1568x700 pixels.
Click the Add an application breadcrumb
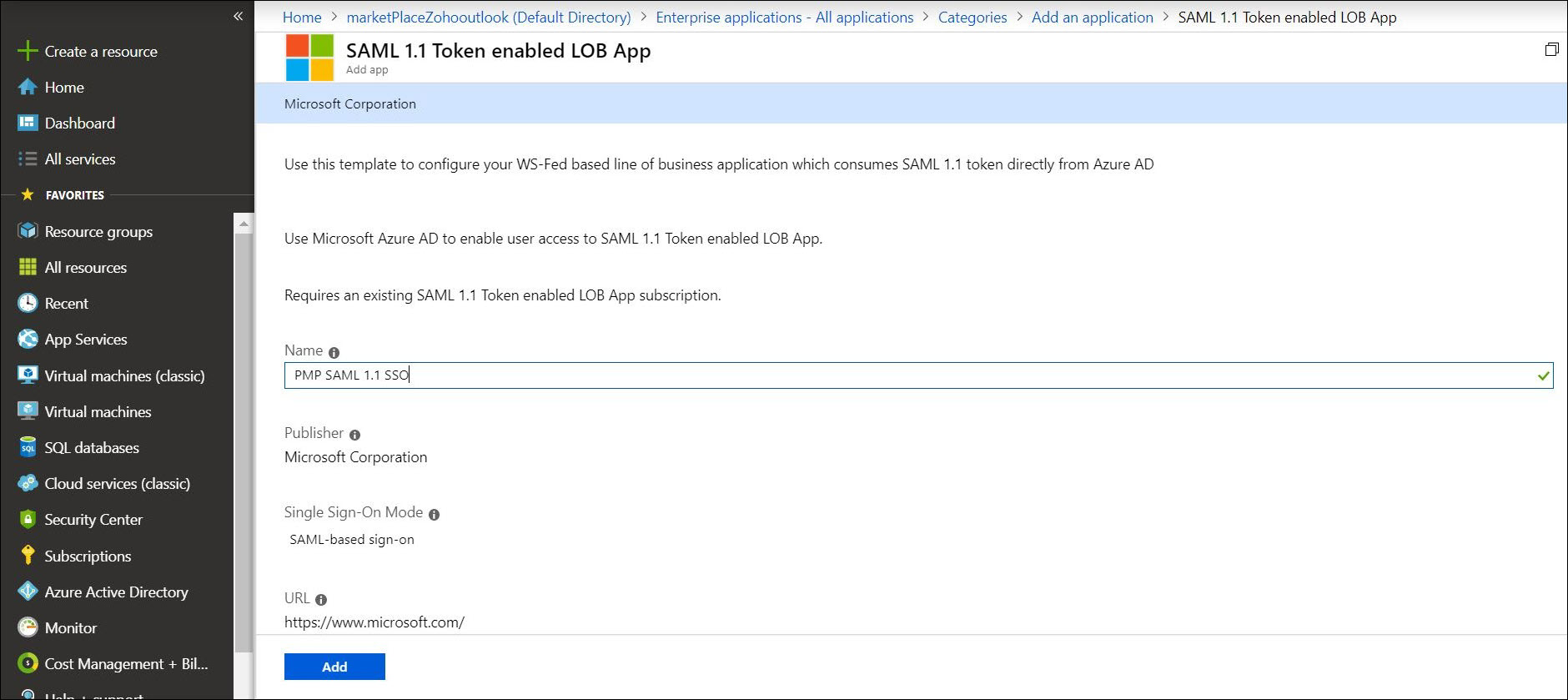[1093, 17]
